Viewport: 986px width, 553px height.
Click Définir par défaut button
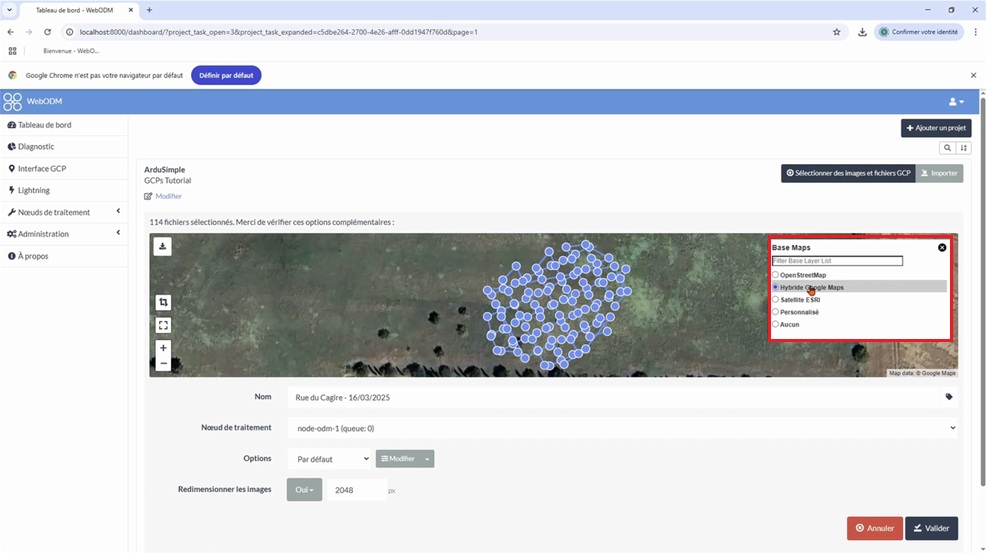[226, 75]
